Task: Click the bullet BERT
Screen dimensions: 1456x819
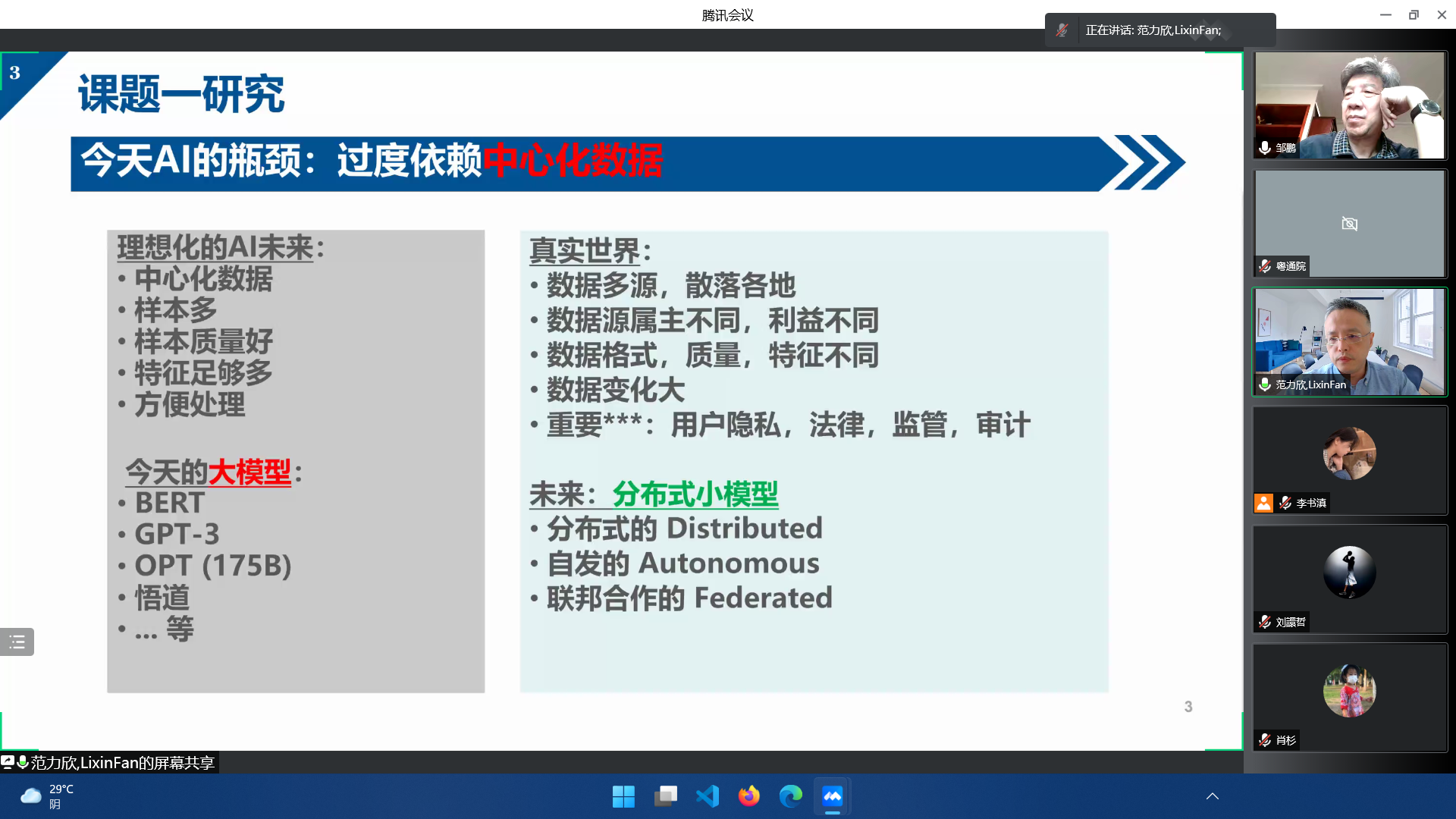Action: (x=170, y=503)
